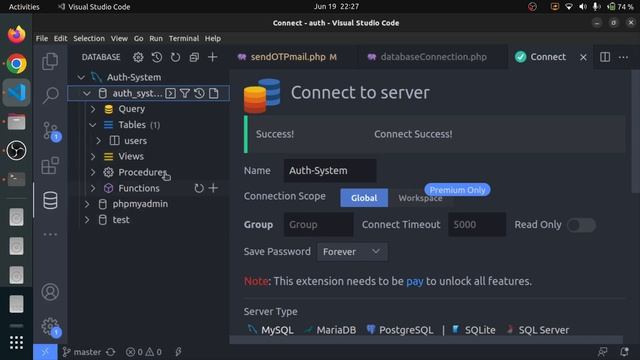Expand the Procedures node

93,172
